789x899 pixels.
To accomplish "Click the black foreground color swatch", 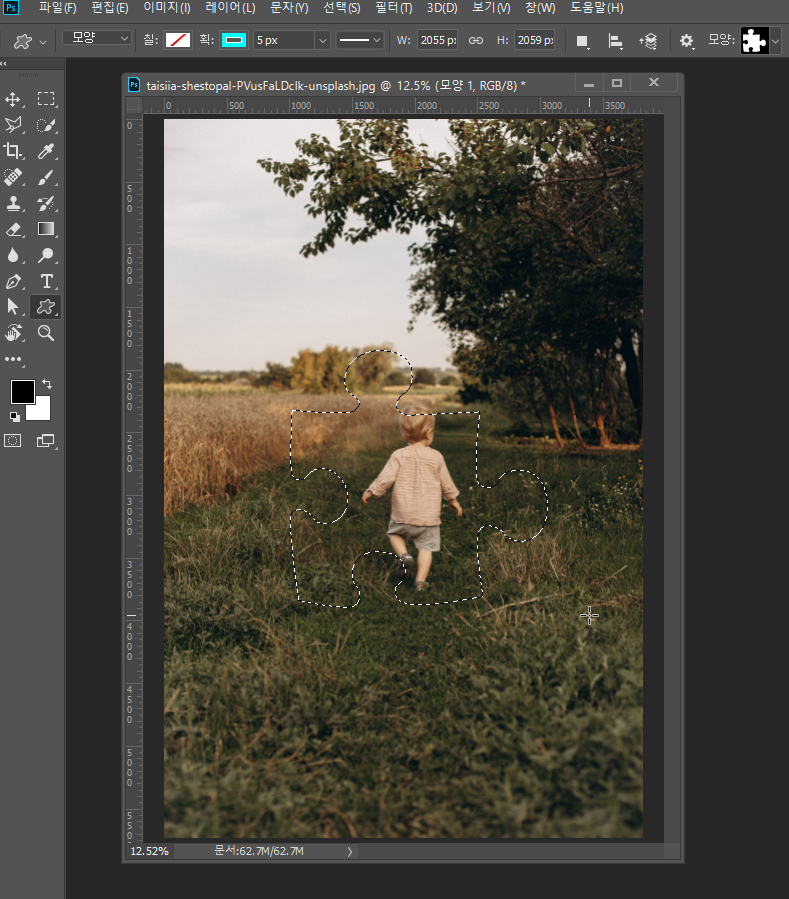I will (x=22, y=392).
